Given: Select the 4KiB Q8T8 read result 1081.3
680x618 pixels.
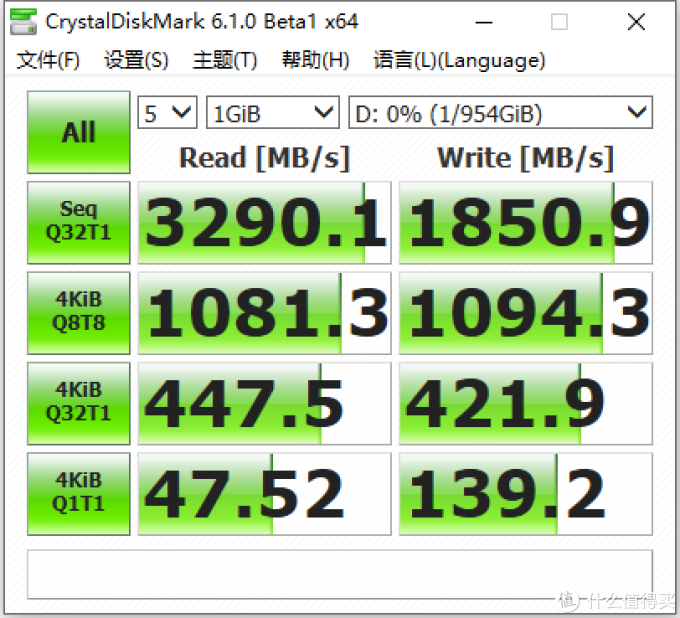Looking at the screenshot, I should (x=265, y=313).
